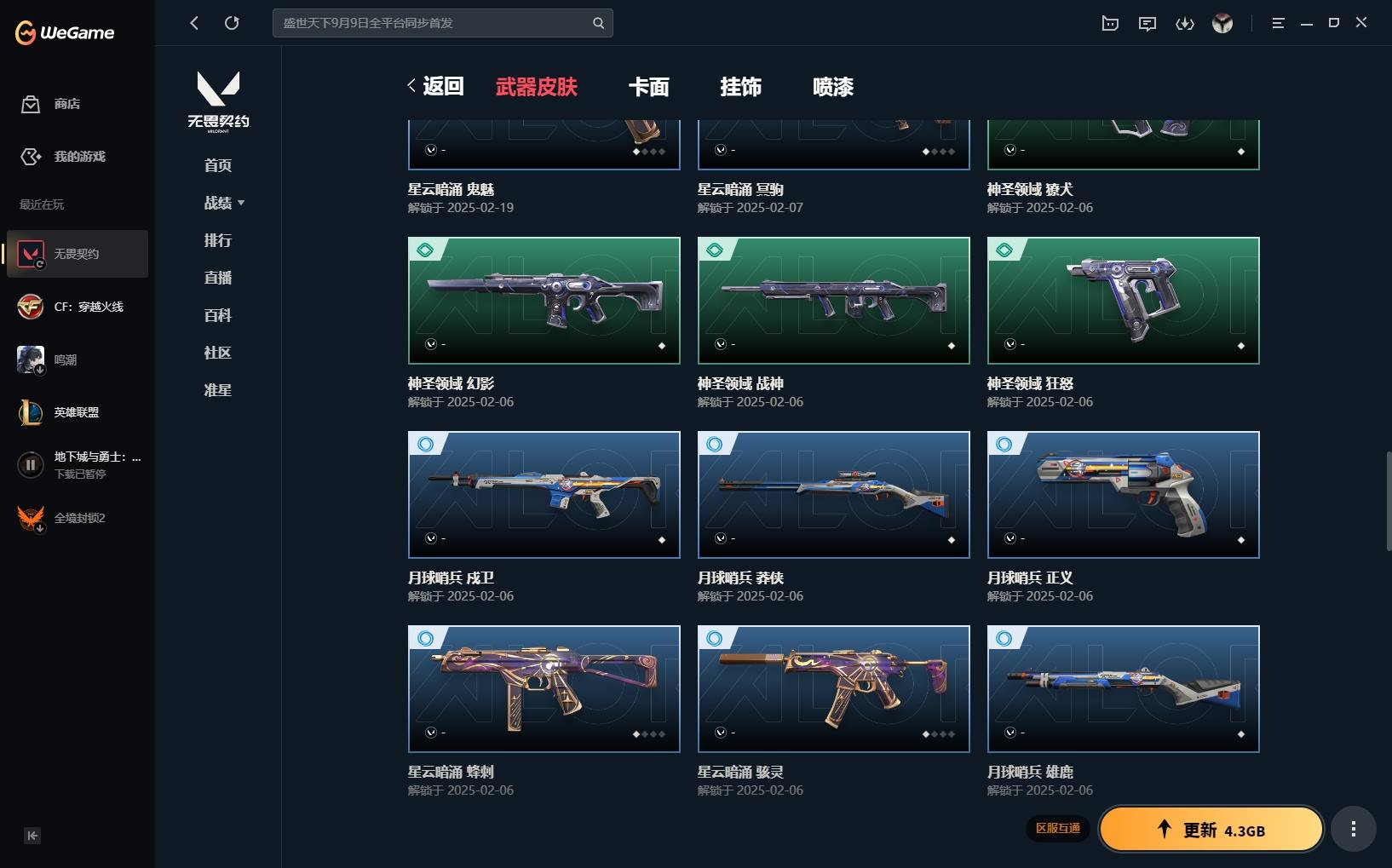Select the CF: 穿越火线 game icon

coord(31,307)
